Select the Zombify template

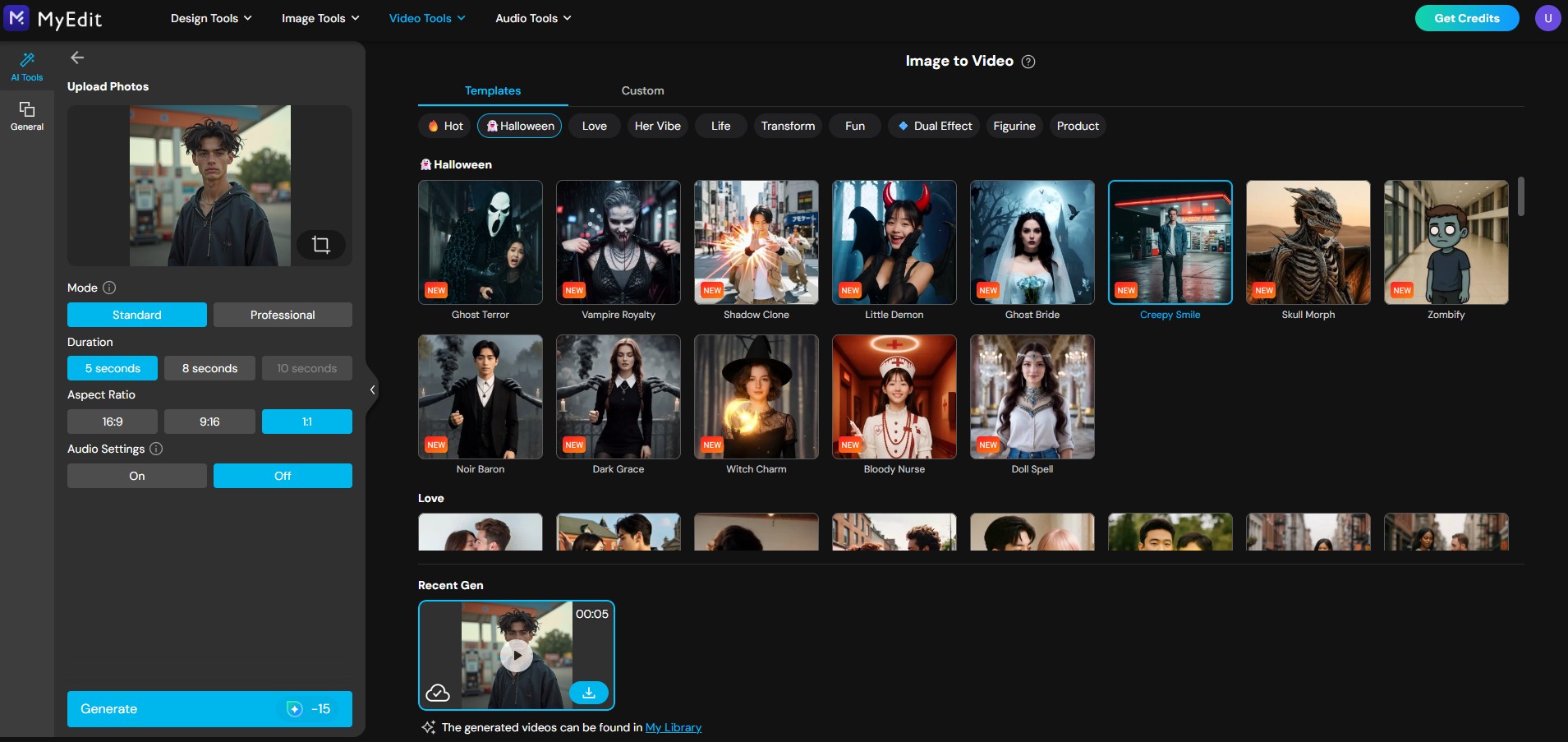1446,242
